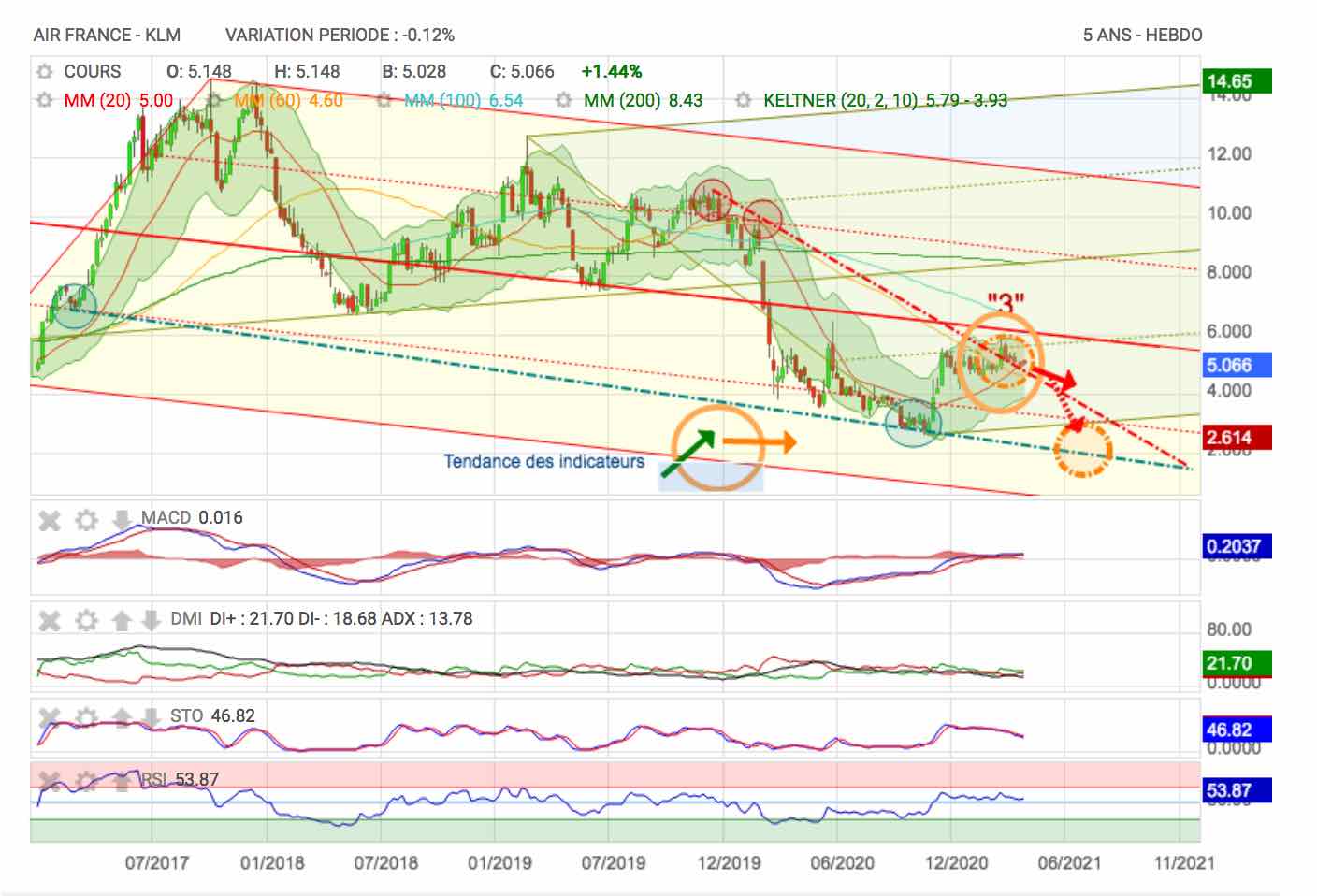
Task: Move DMI panel down with arrow
Action: coord(151,621)
